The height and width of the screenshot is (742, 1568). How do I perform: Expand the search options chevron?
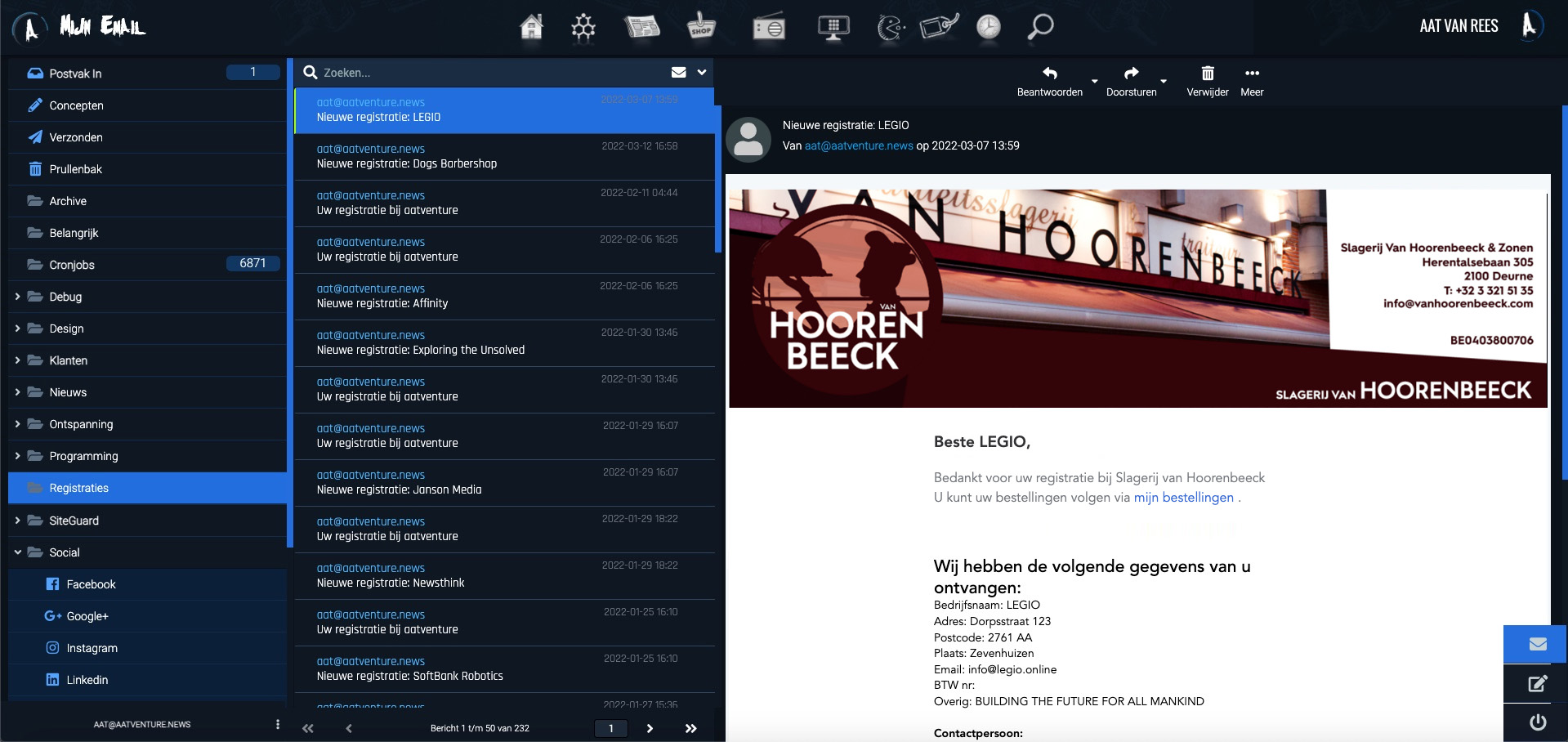tap(702, 73)
